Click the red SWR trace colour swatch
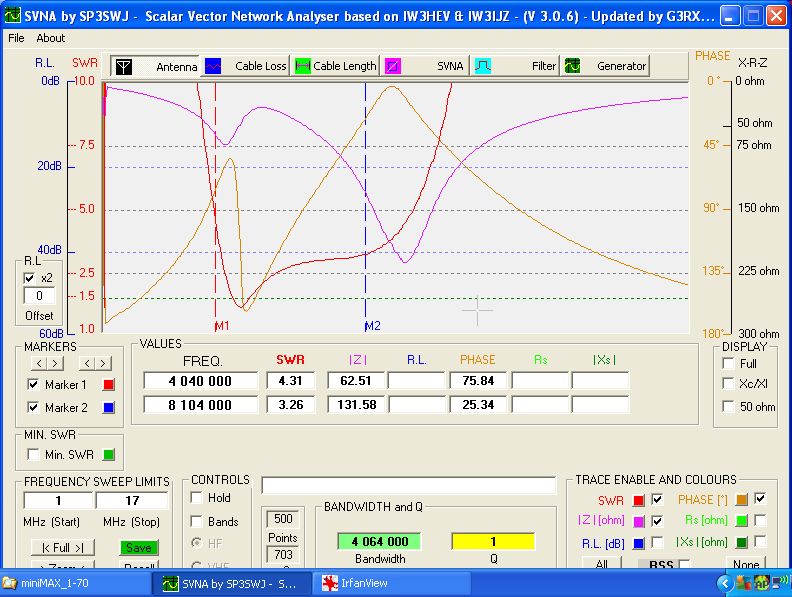Screen dimensions: 792x597 point(638,499)
